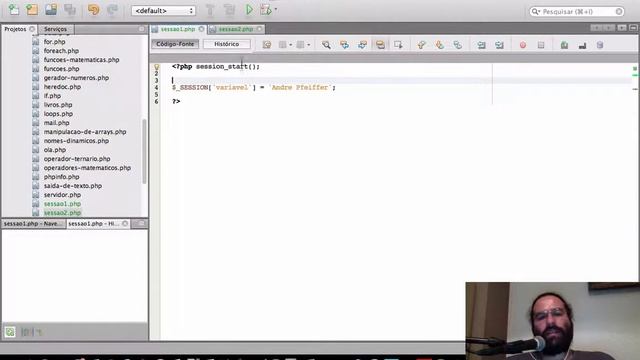Show opened documents list button
Viewport: 640px width, 360px height.
[x=621, y=28]
